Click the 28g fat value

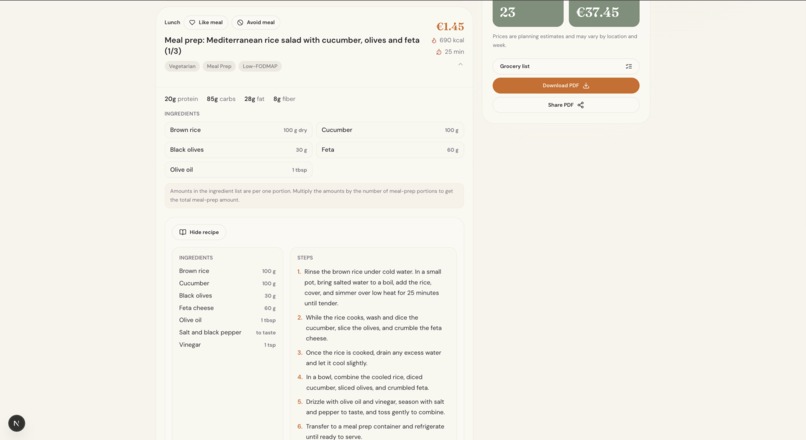tap(254, 99)
